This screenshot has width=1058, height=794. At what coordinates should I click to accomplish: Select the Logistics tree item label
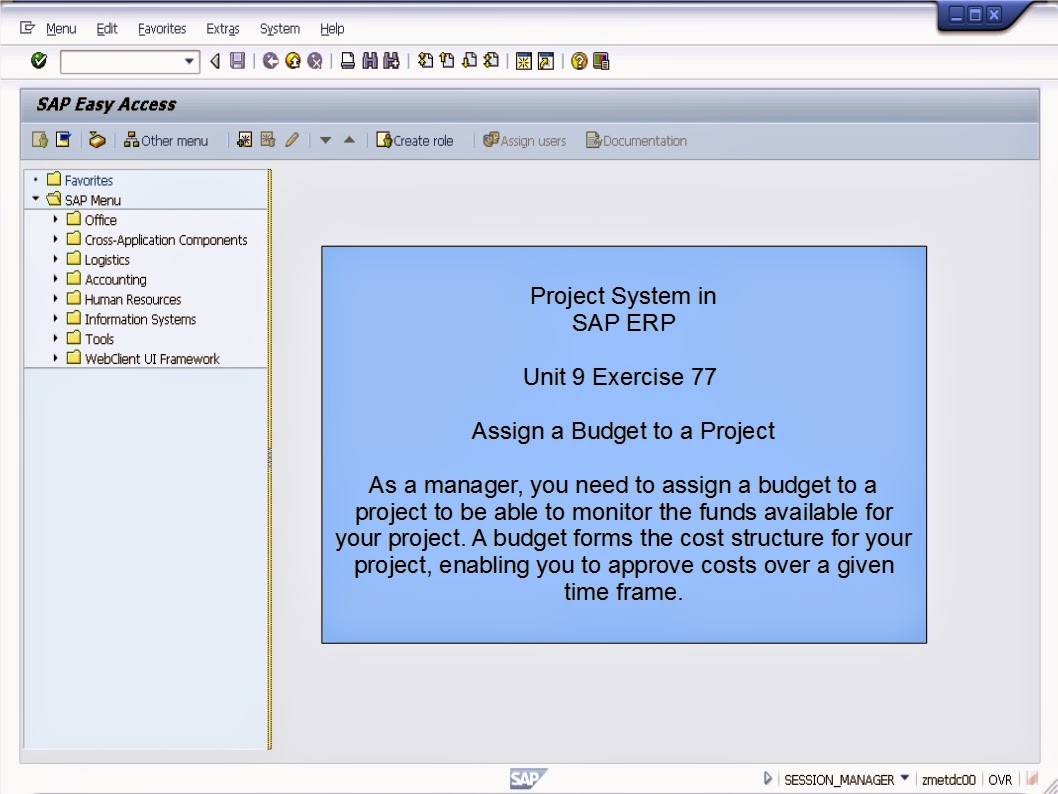tap(107, 260)
